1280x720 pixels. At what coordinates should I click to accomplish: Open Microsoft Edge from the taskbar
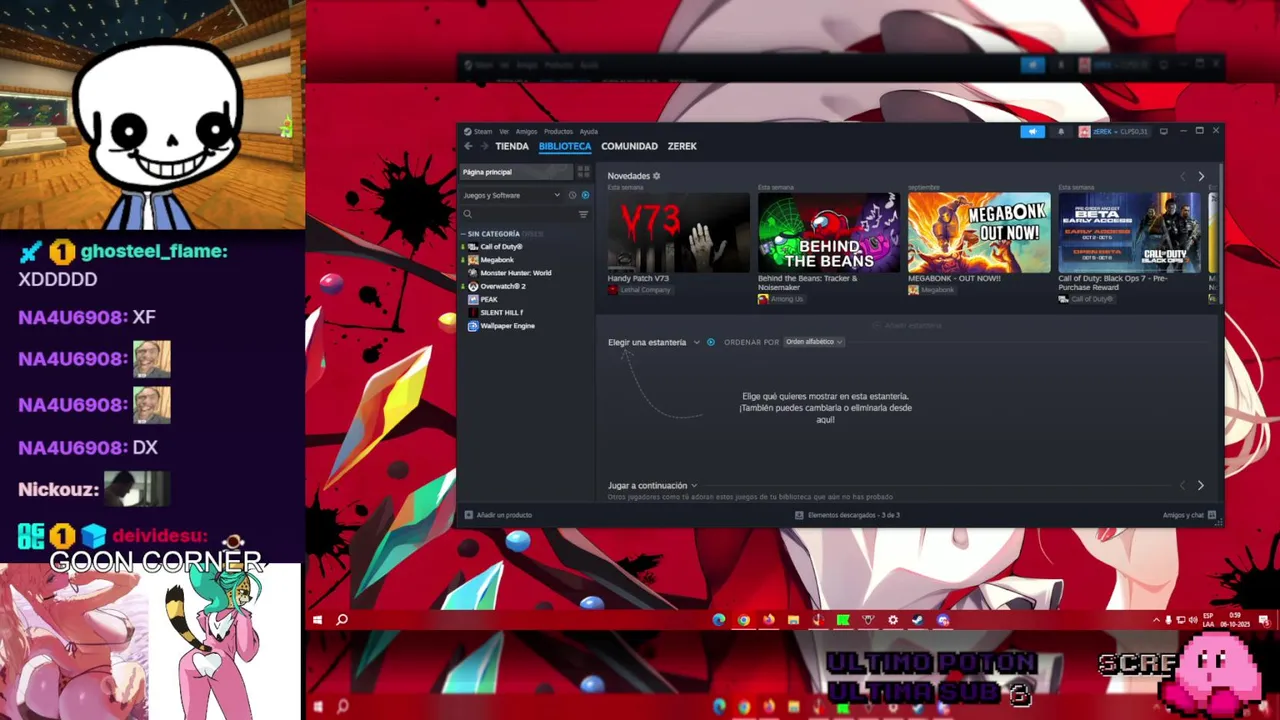[719, 620]
